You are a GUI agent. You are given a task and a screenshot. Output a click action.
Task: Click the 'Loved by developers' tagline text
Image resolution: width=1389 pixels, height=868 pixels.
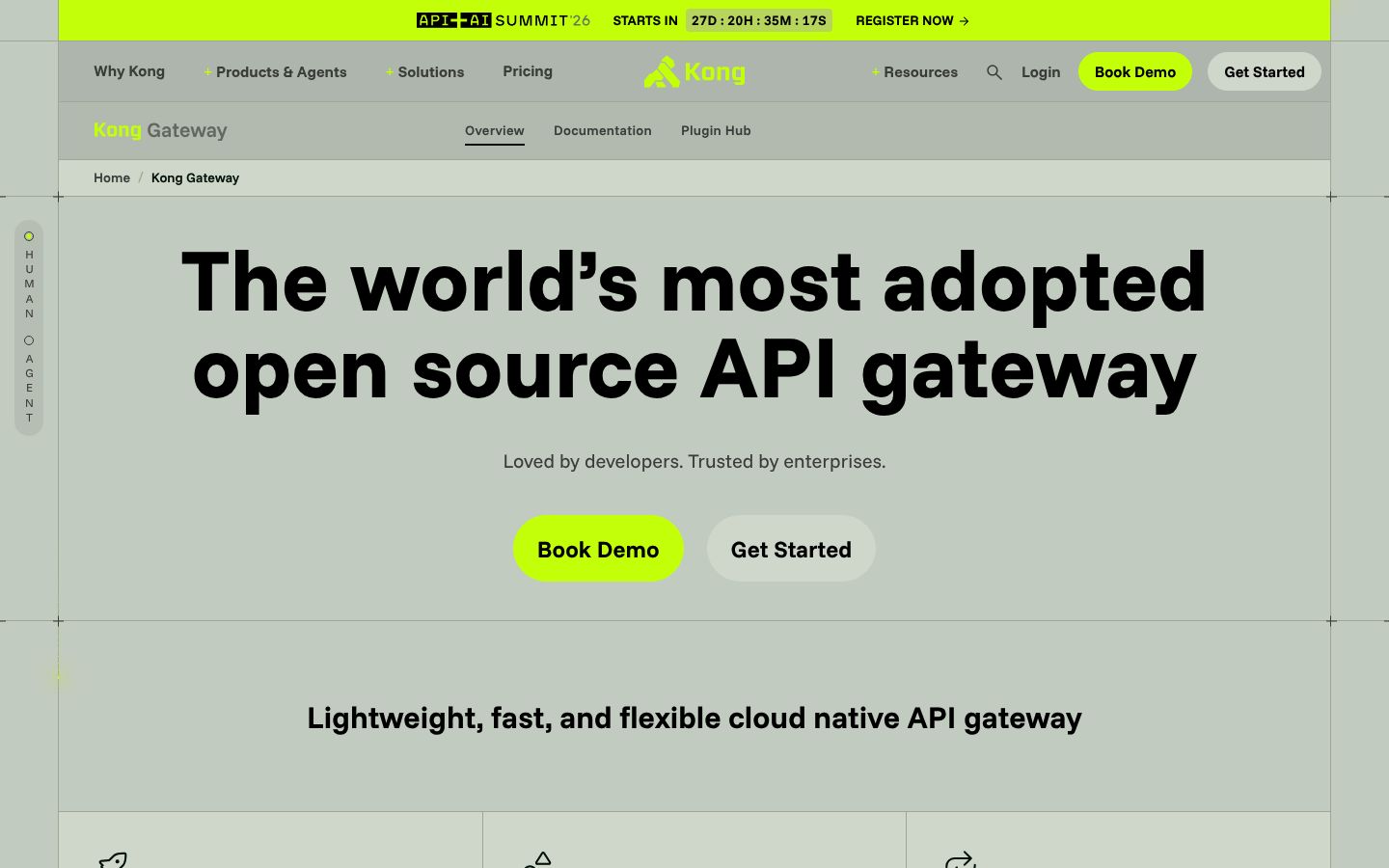[x=694, y=462]
